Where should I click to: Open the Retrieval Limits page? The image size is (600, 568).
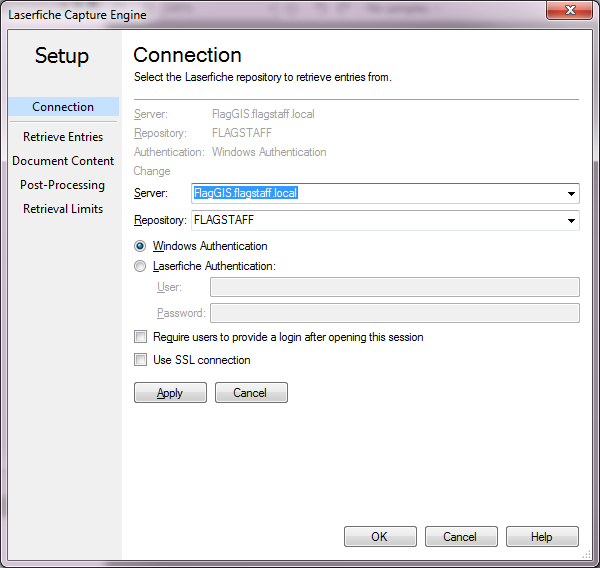[63, 209]
